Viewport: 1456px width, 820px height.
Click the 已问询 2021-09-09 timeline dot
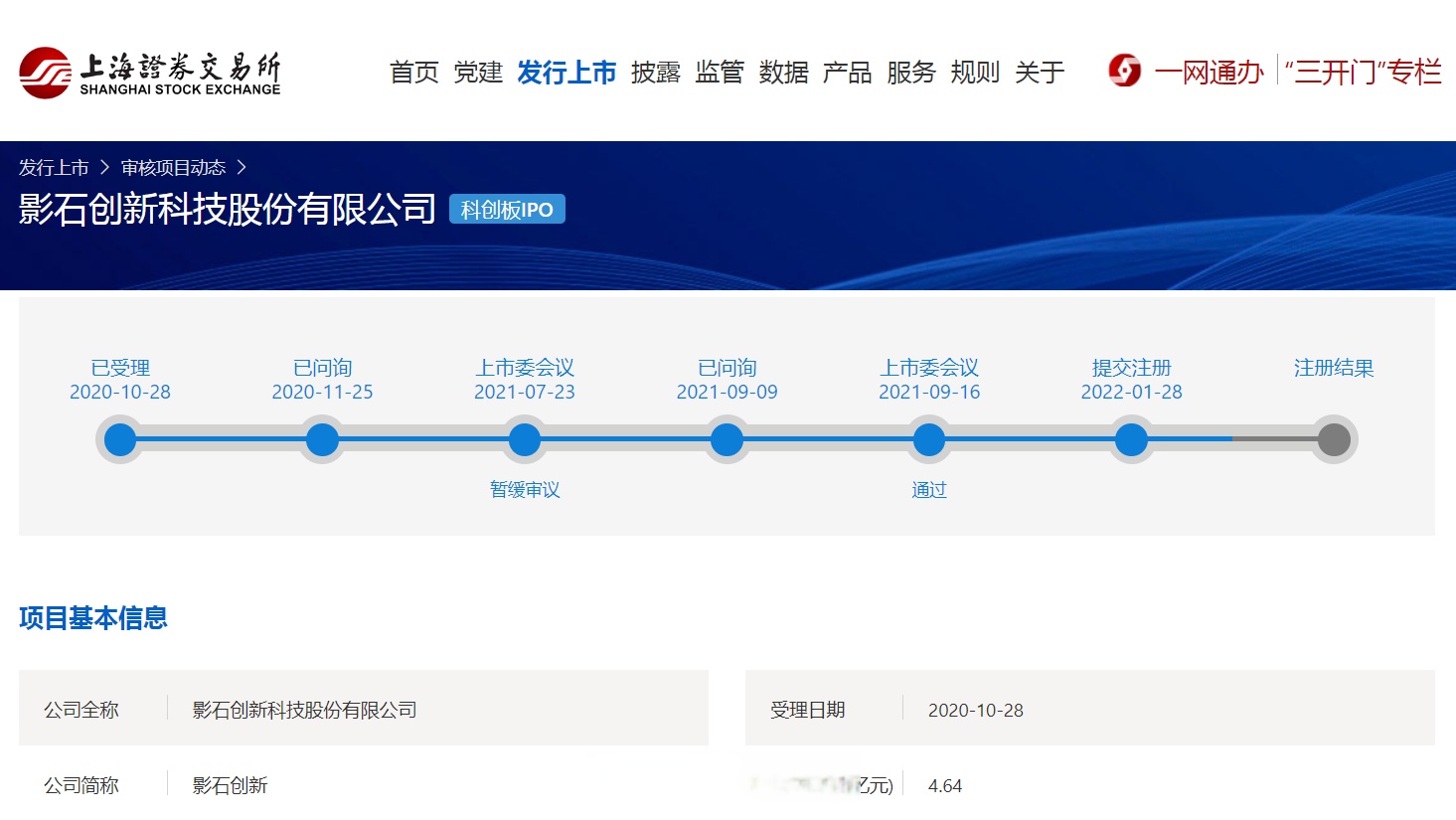tap(727, 439)
